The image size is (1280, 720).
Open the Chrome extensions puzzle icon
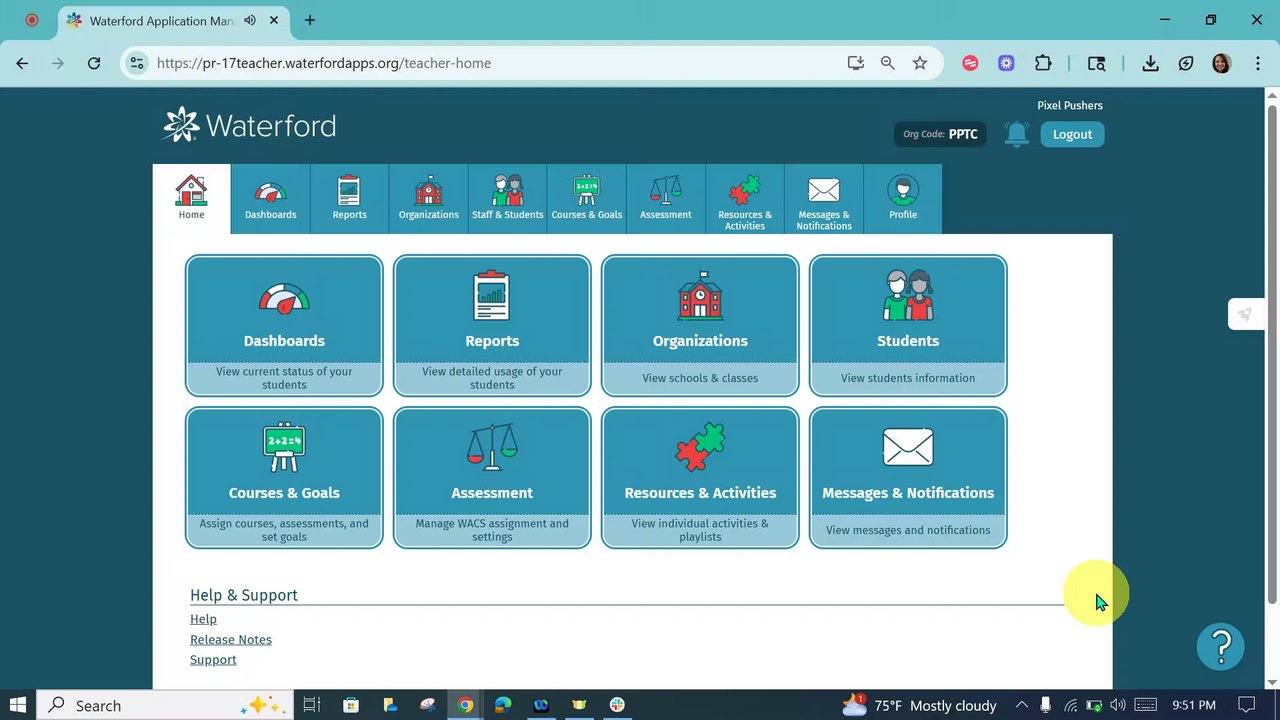(1043, 63)
